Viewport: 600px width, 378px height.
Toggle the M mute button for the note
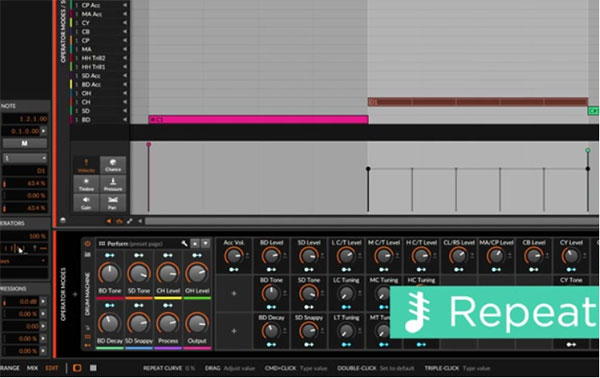24,143
